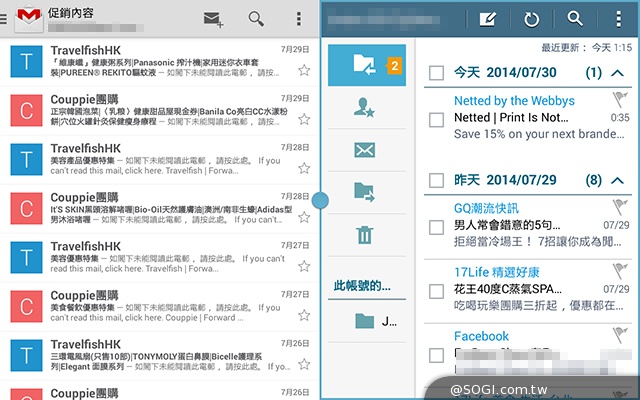
Task: Compose new mail in Gmail
Action: [x=213, y=19]
